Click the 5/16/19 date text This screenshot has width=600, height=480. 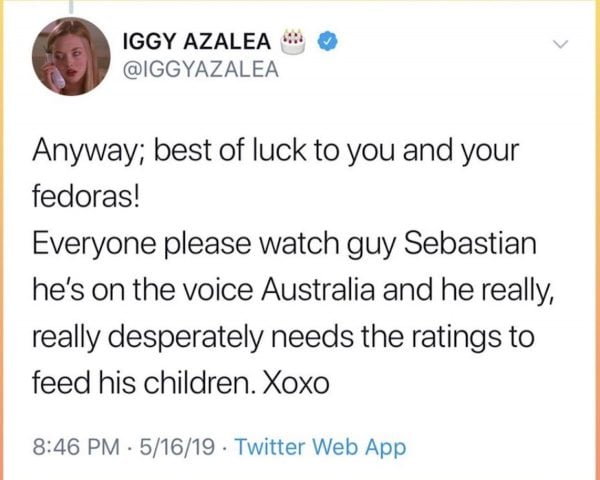coord(177,447)
